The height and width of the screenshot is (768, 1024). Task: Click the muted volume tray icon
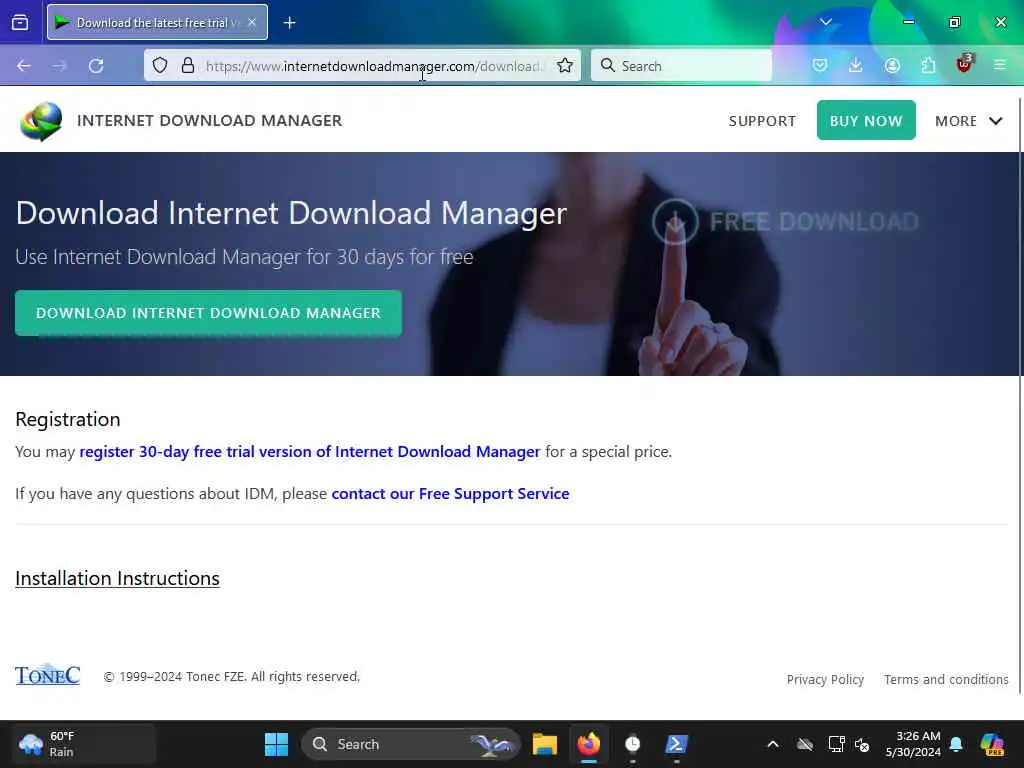pos(863,744)
